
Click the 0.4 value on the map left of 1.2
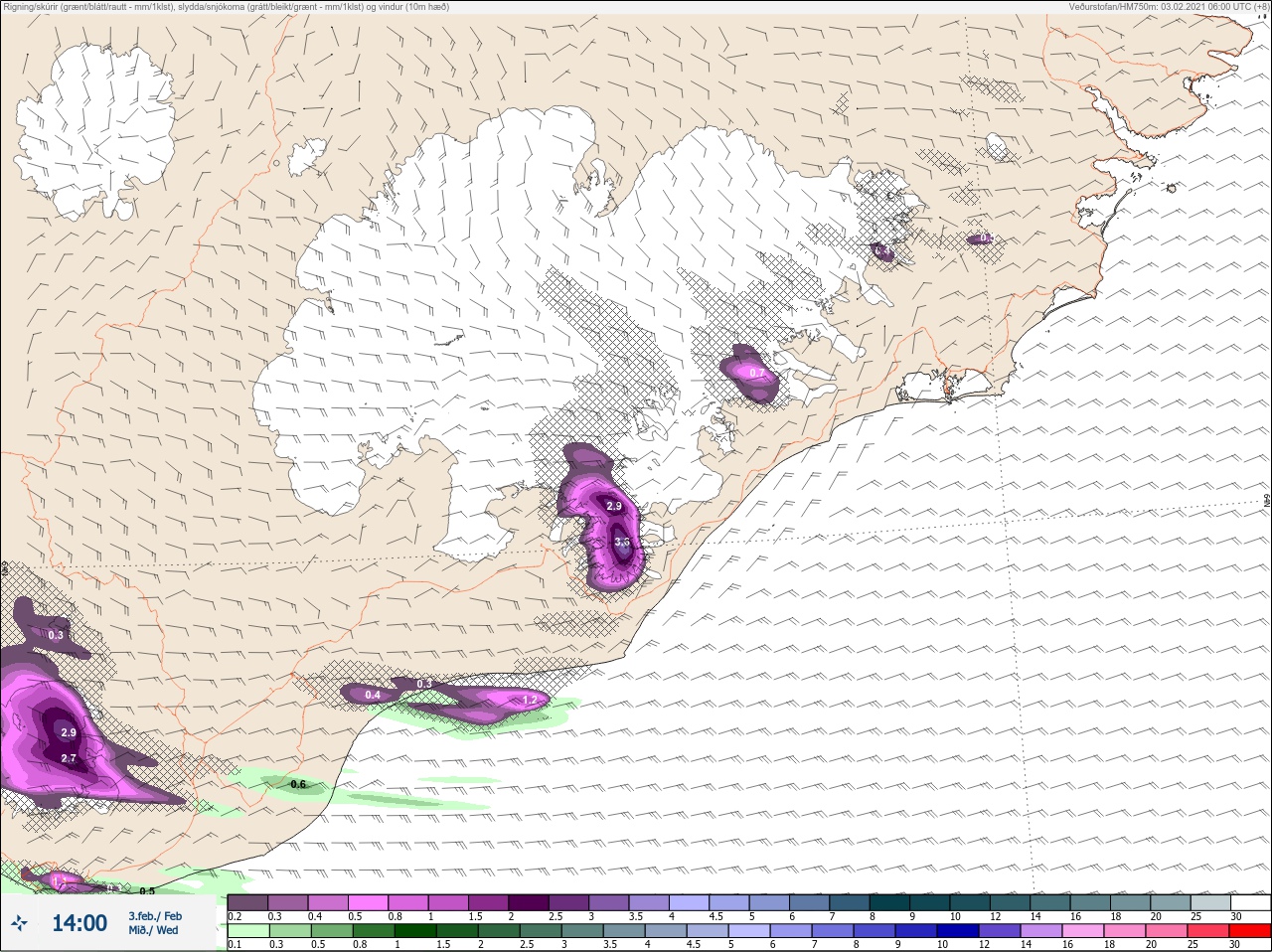click(373, 695)
